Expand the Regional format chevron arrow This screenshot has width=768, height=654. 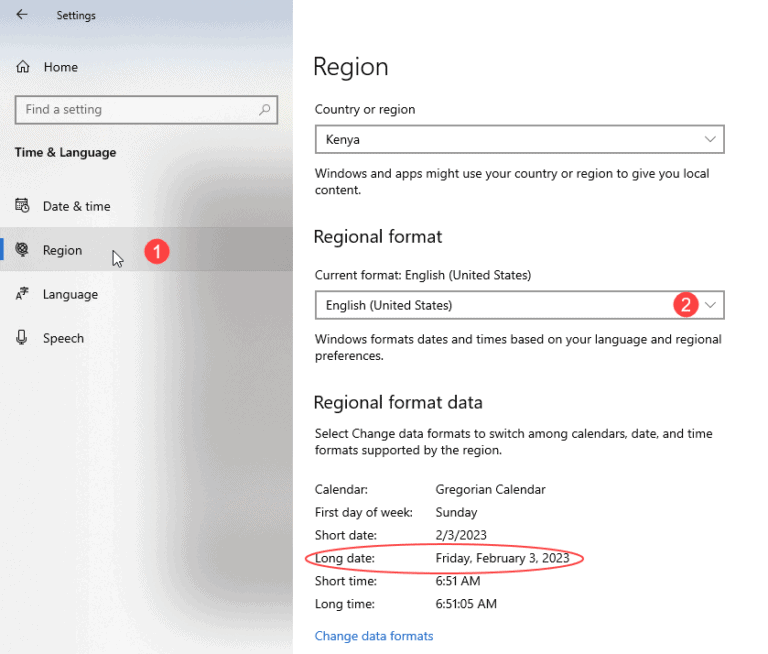711,305
